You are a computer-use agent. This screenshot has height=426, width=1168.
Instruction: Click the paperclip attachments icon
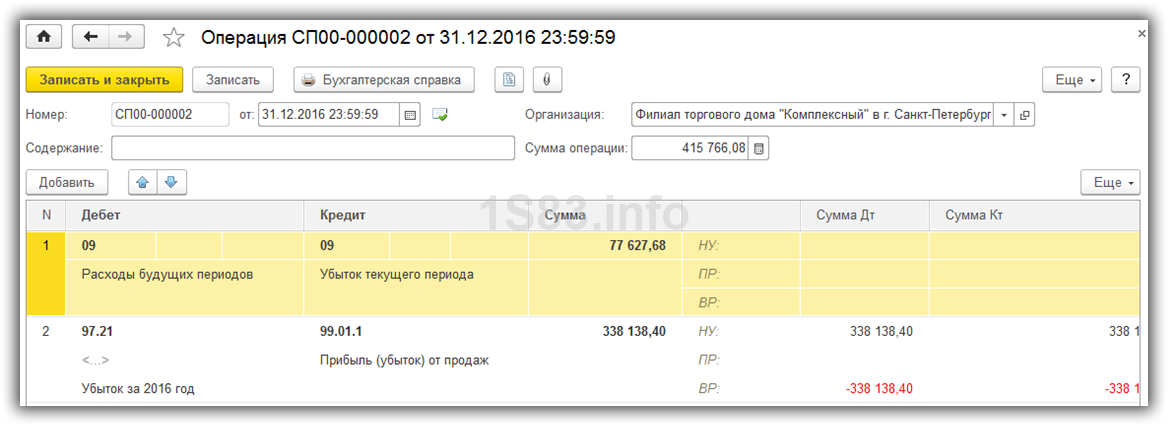pyautogui.click(x=547, y=80)
